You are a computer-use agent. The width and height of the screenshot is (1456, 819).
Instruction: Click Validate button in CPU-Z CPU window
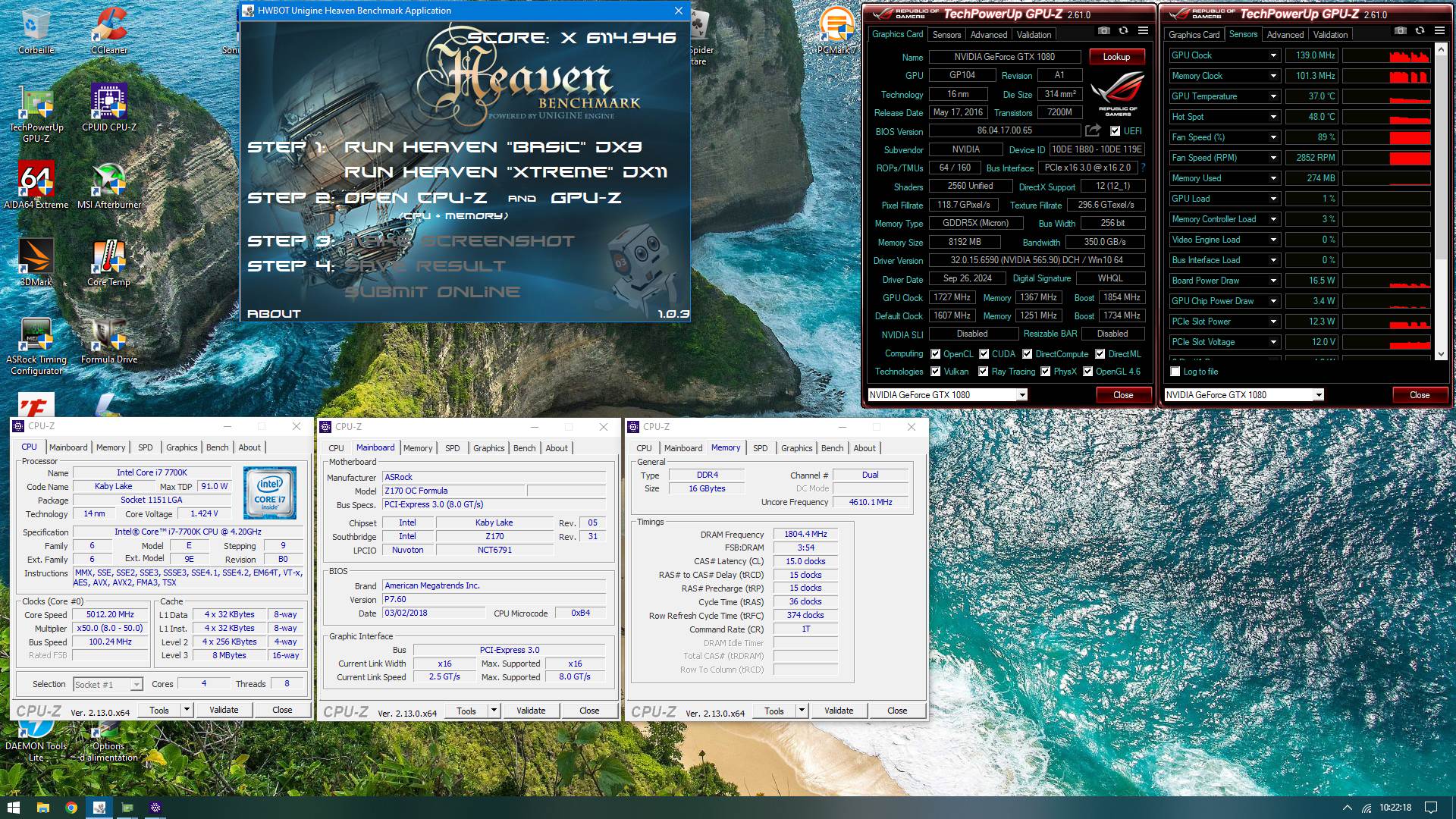[x=224, y=710]
